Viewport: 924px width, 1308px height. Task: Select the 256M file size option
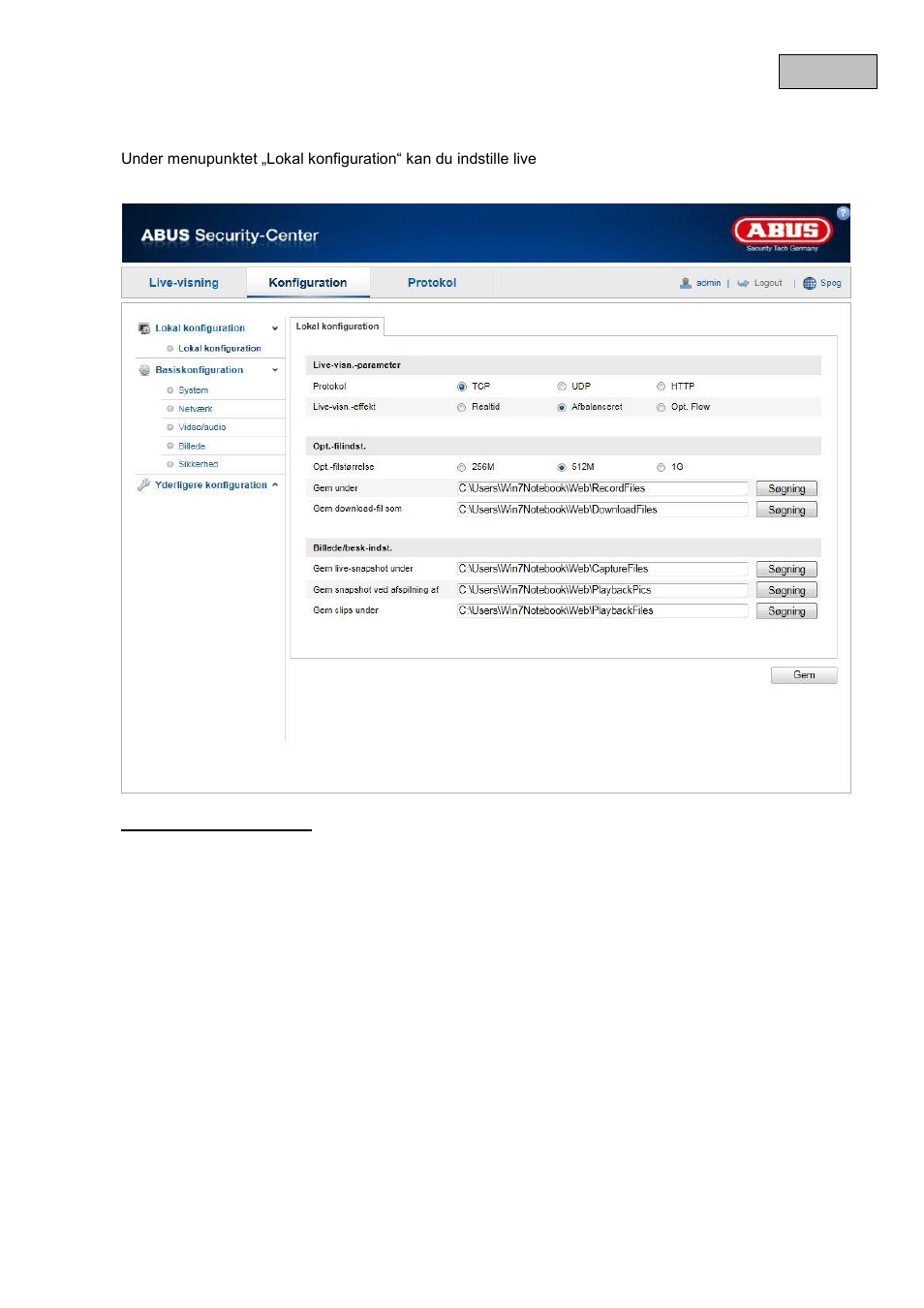point(462,468)
